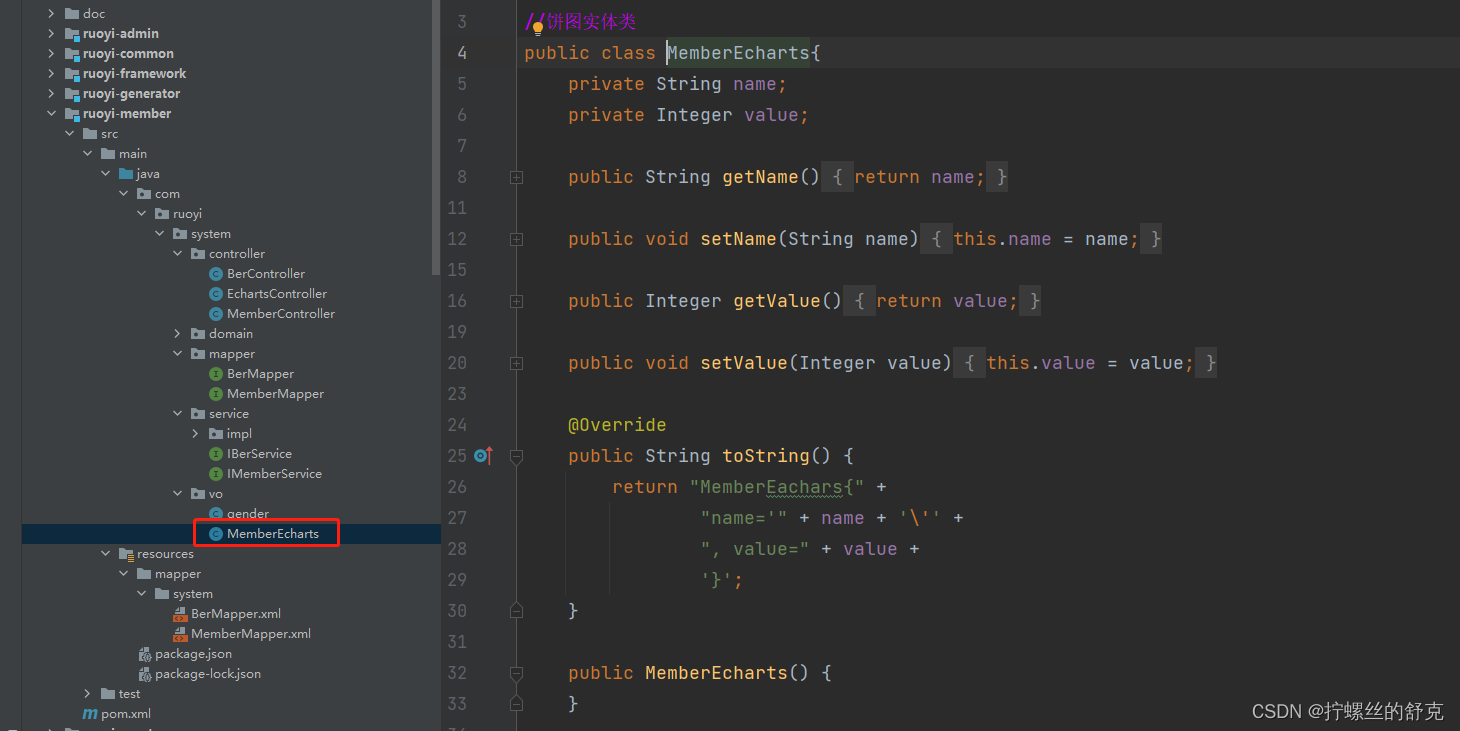The height and width of the screenshot is (731, 1460).
Task: Click line number 24 in gutter
Action: [x=457, y=425]
